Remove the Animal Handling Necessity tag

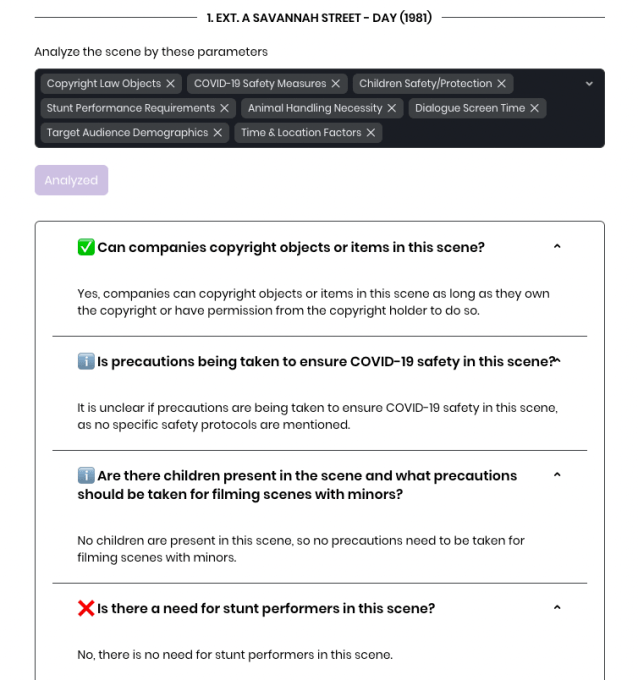click(x=392, y=108)
